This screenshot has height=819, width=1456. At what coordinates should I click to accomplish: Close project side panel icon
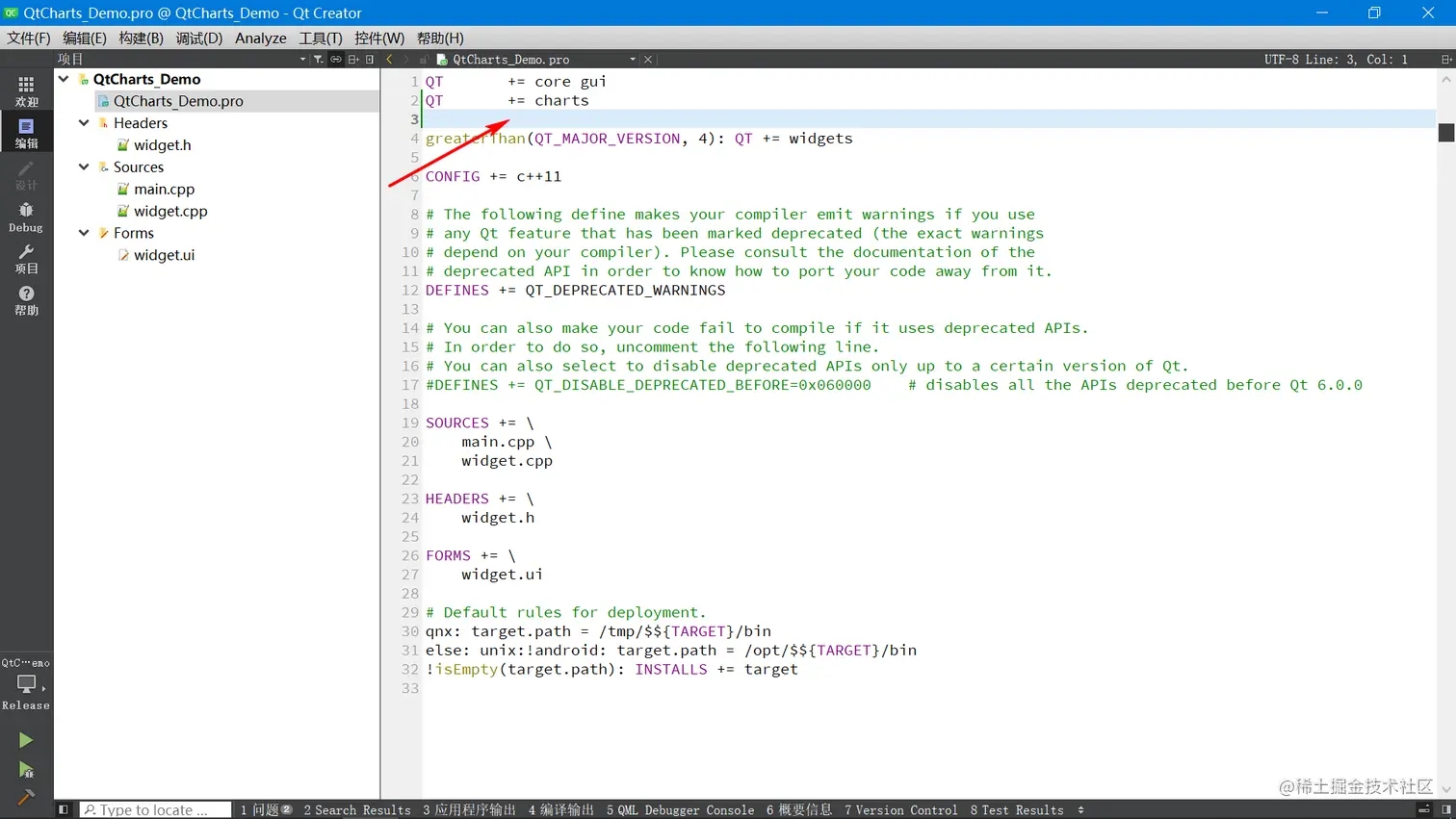pyautogui.click(x=370, y=59)
